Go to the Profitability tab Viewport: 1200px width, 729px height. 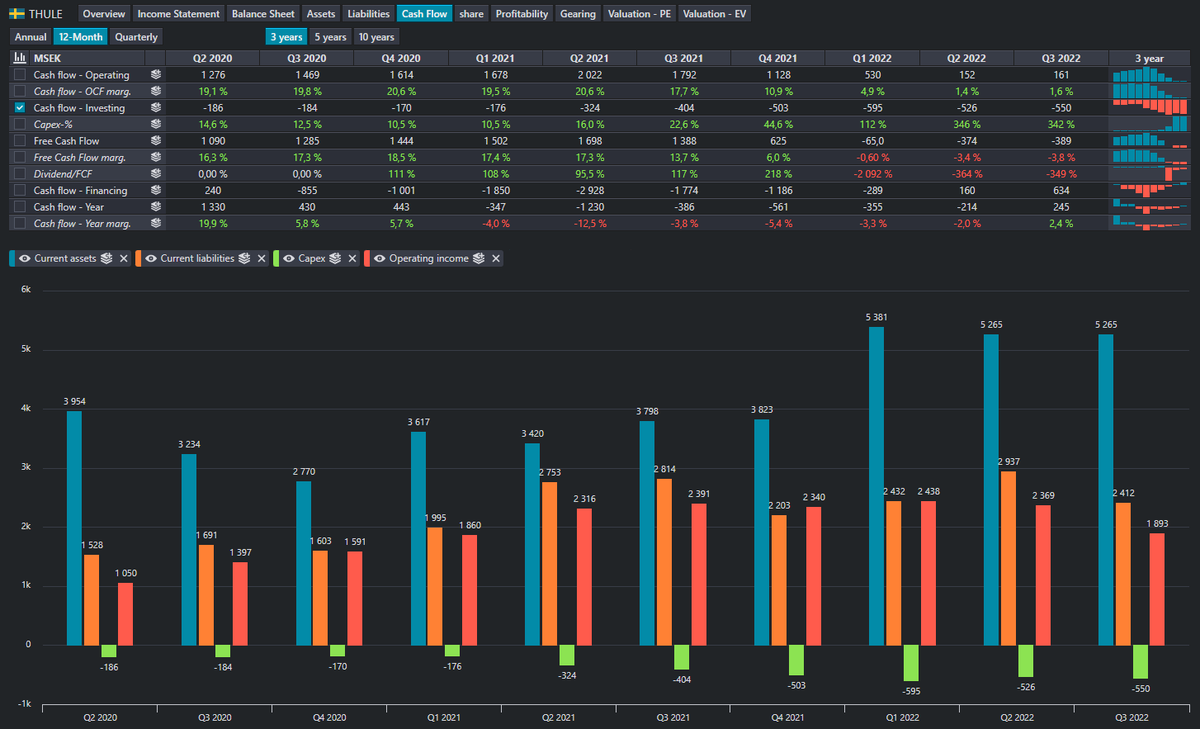[x=522, y=14]
